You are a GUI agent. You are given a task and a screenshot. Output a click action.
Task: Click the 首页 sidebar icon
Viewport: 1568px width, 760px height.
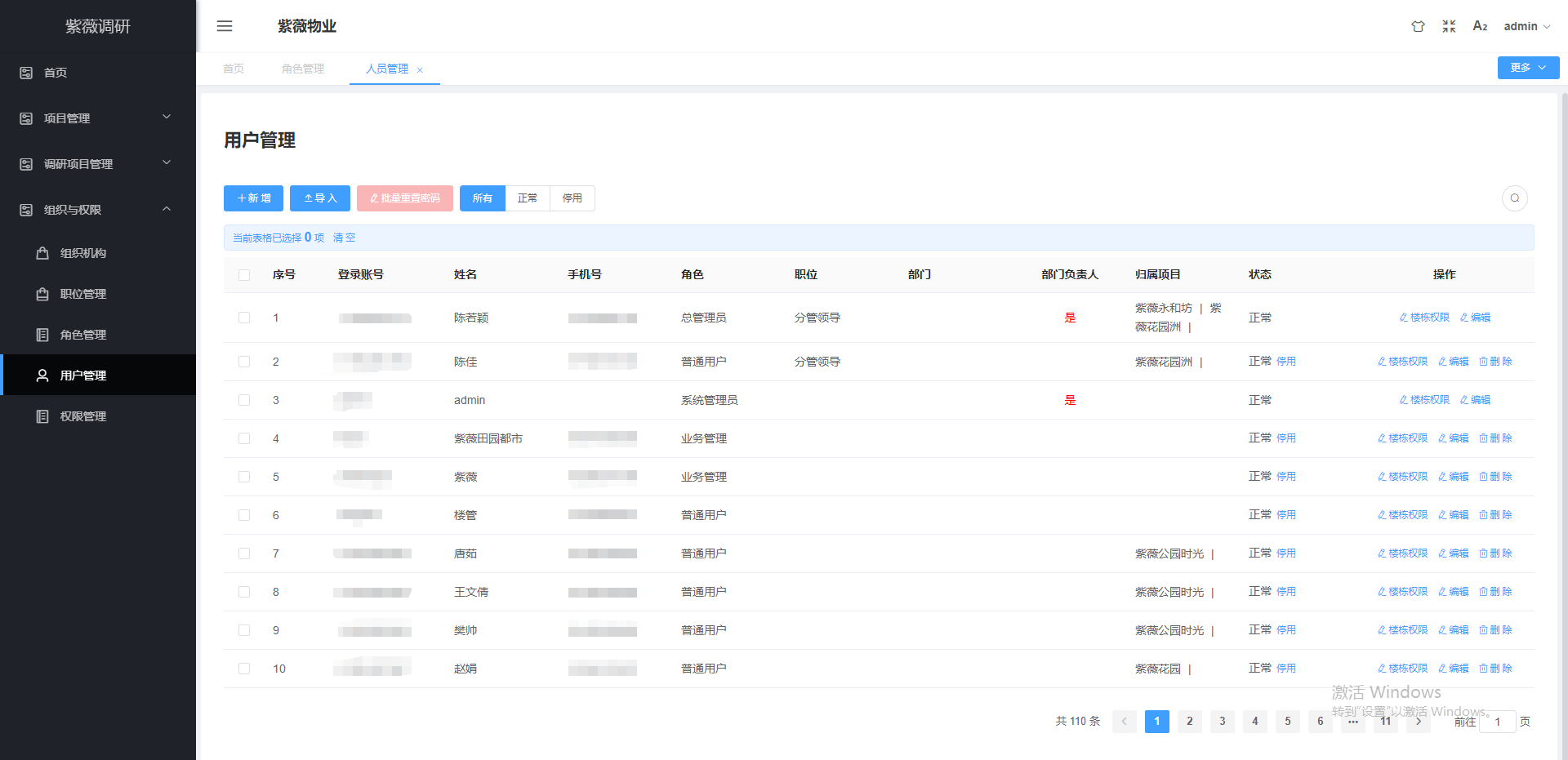(x=26, y=73)
